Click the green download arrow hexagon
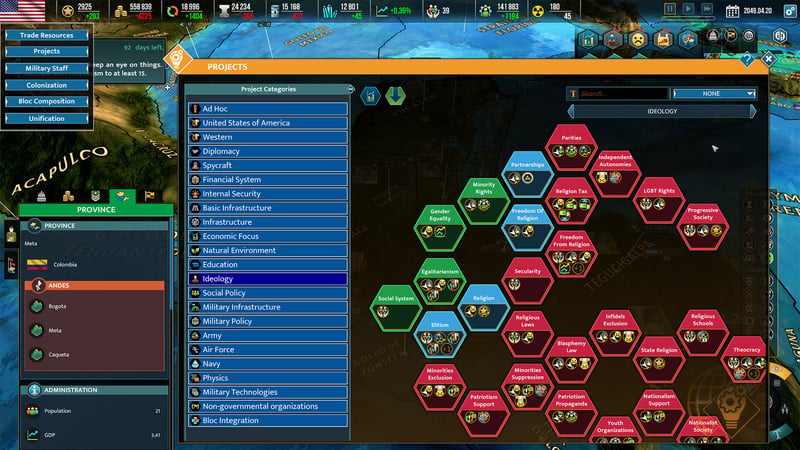The image size is (800, 450). 395,95
